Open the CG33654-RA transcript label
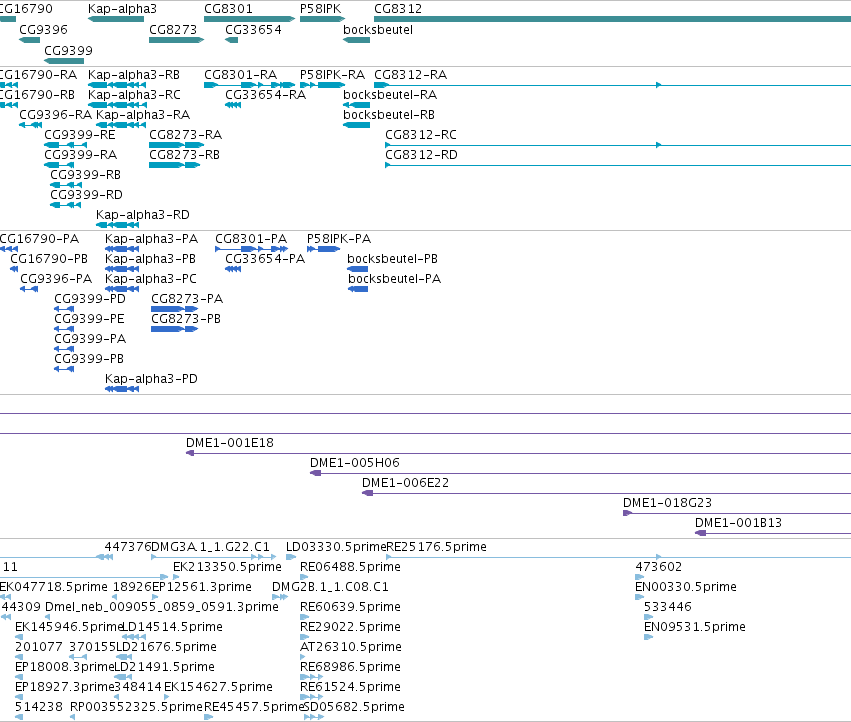 click(265, 94)
